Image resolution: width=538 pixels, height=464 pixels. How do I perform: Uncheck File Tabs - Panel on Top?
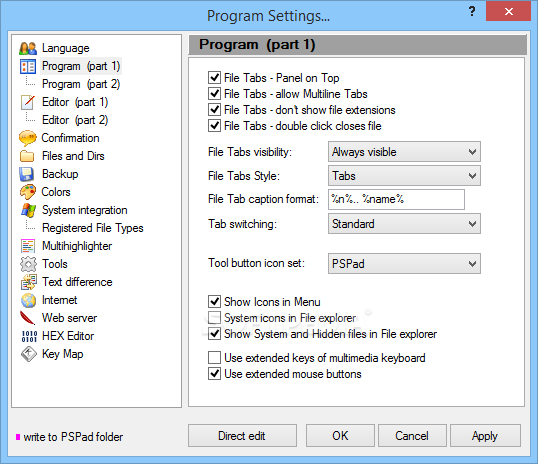[214, 78]
